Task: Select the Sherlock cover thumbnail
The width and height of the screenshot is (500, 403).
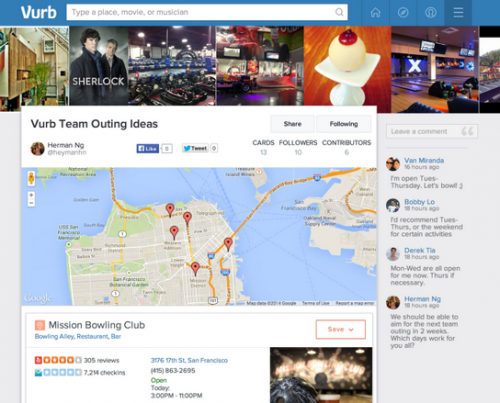Action: point(99,66)
